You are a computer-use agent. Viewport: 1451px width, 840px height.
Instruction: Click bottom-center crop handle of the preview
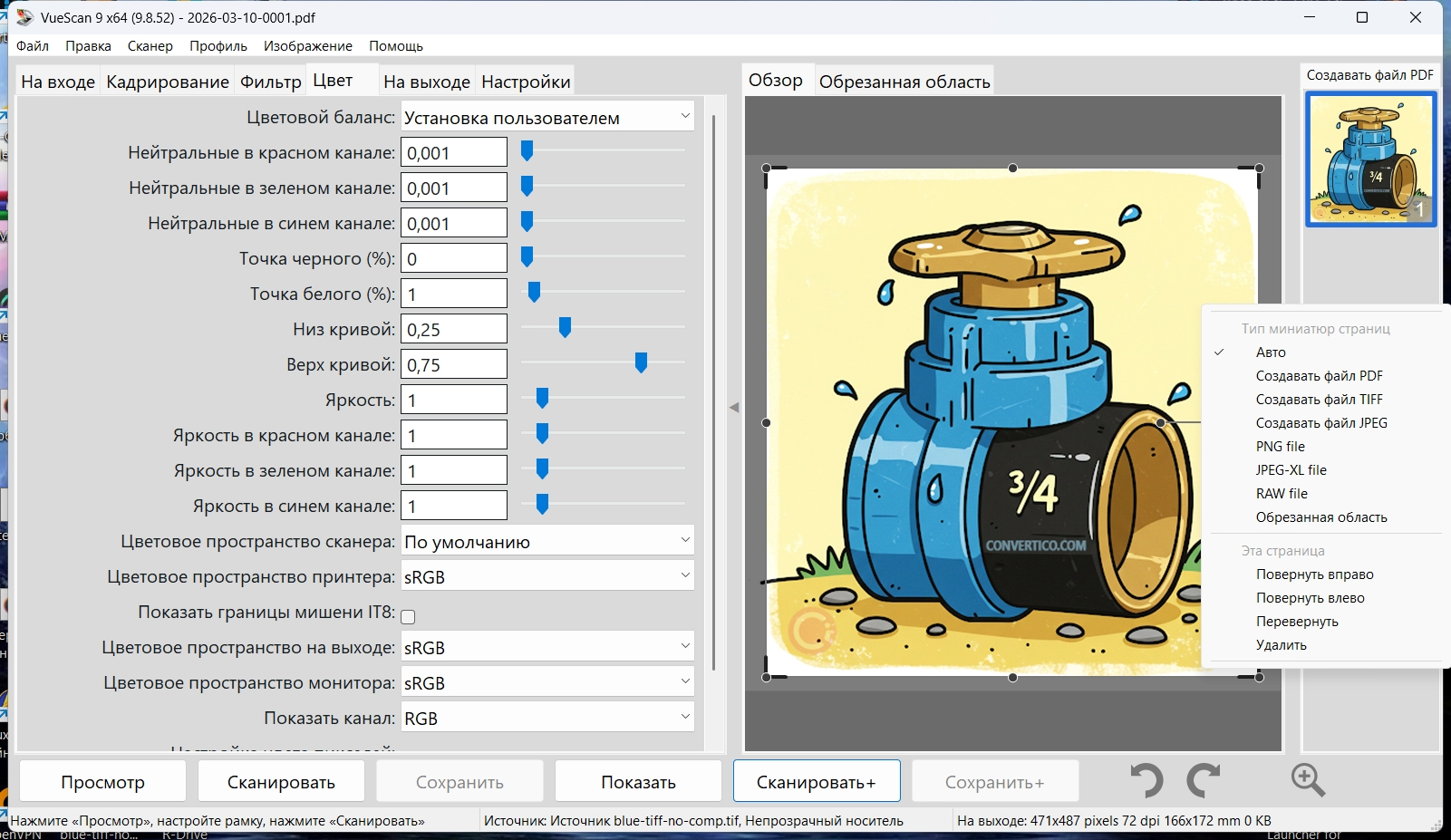(1012, 677)
